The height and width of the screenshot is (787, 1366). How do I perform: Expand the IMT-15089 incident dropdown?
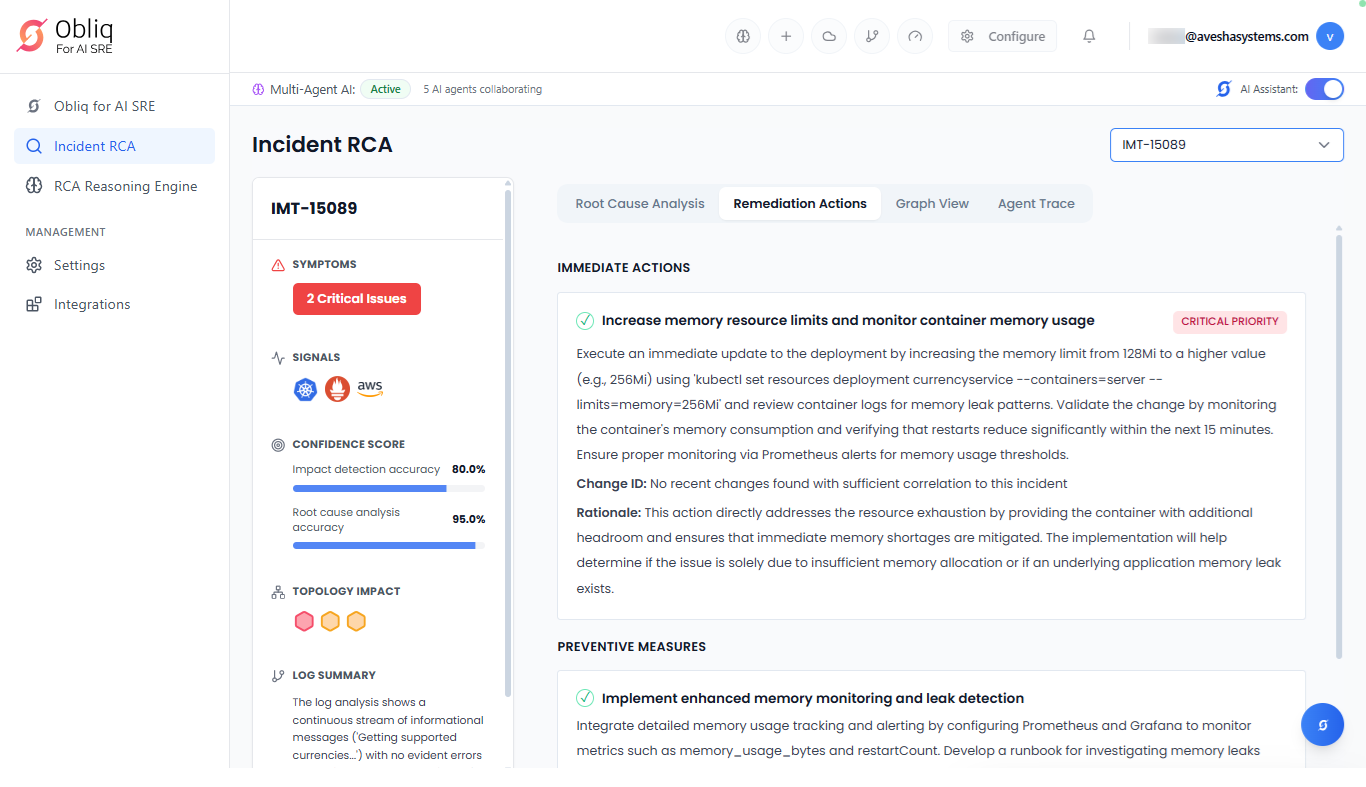pos(1226,145)
